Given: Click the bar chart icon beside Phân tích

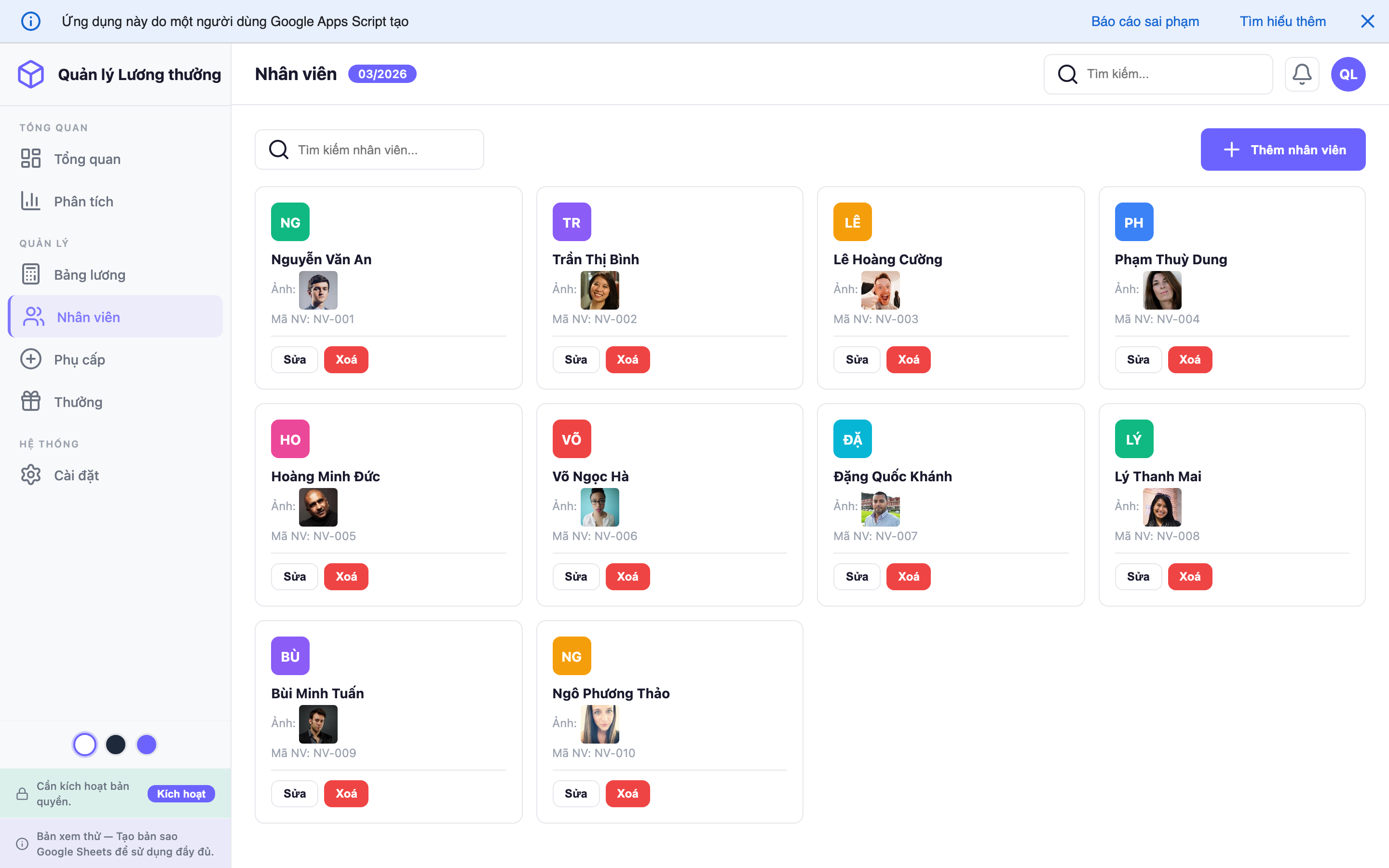Looking at the screenshot, I should (x=31, y=201).
